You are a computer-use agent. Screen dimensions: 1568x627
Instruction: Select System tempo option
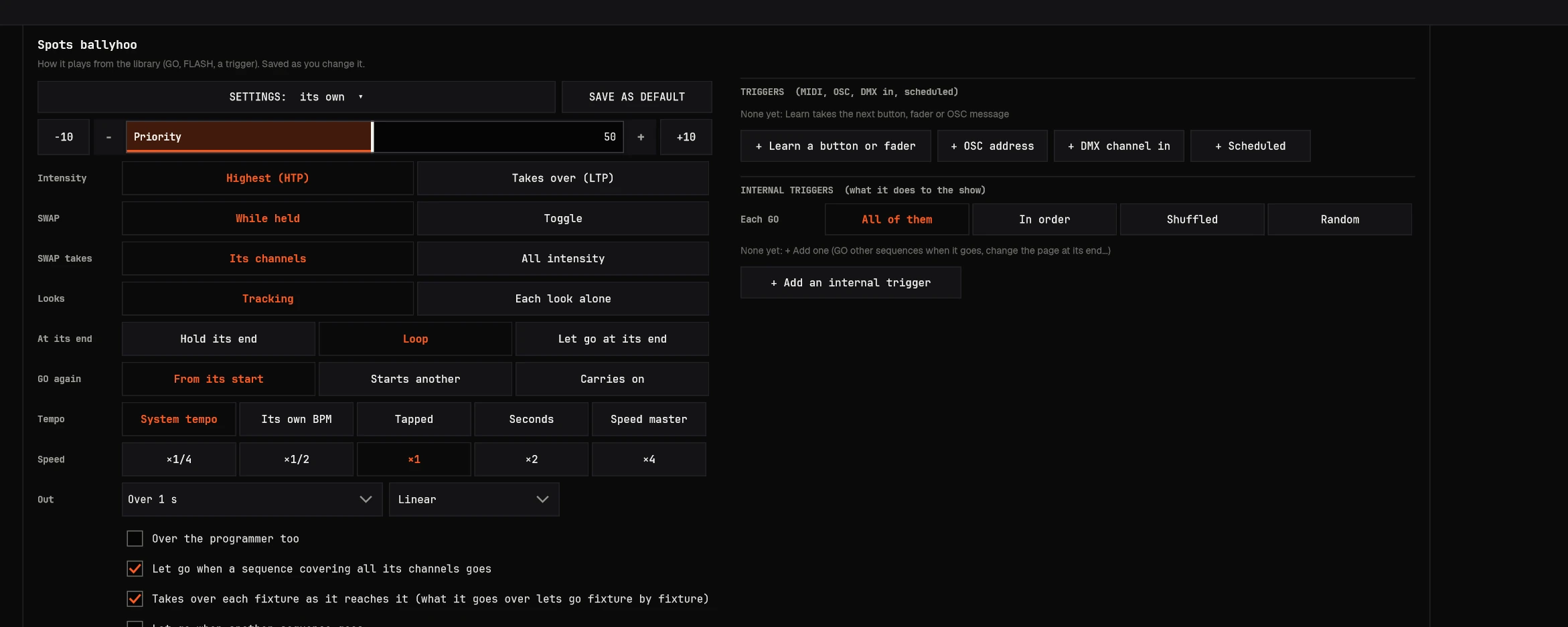pos(179,419)
